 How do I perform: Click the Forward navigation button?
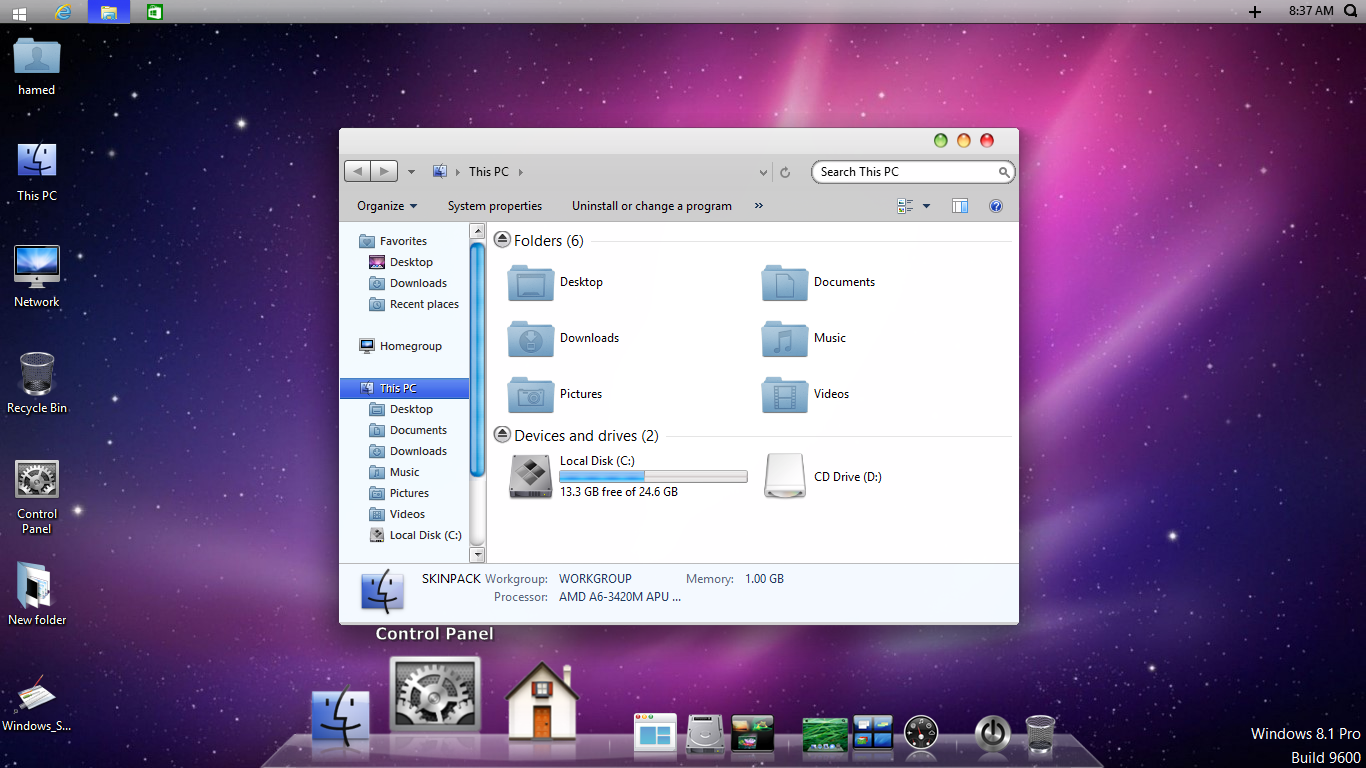tap(384, 172)
